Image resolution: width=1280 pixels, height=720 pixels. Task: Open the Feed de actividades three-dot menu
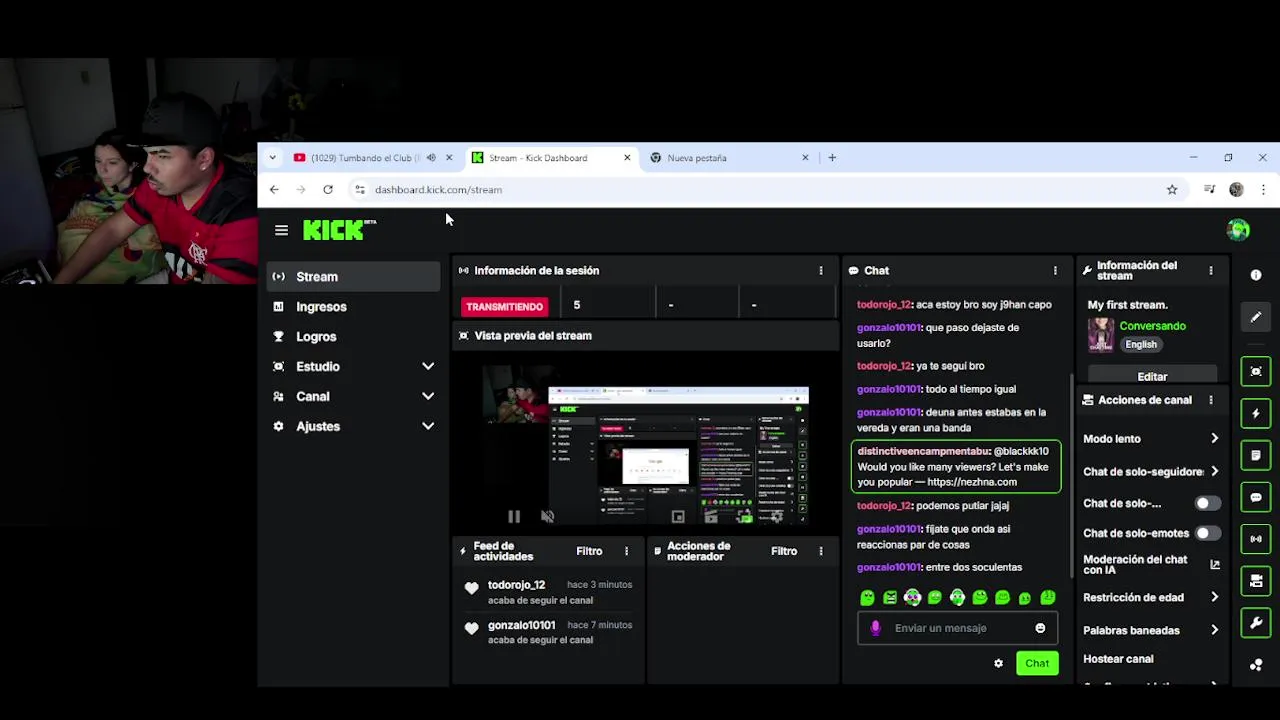[627, 551]
